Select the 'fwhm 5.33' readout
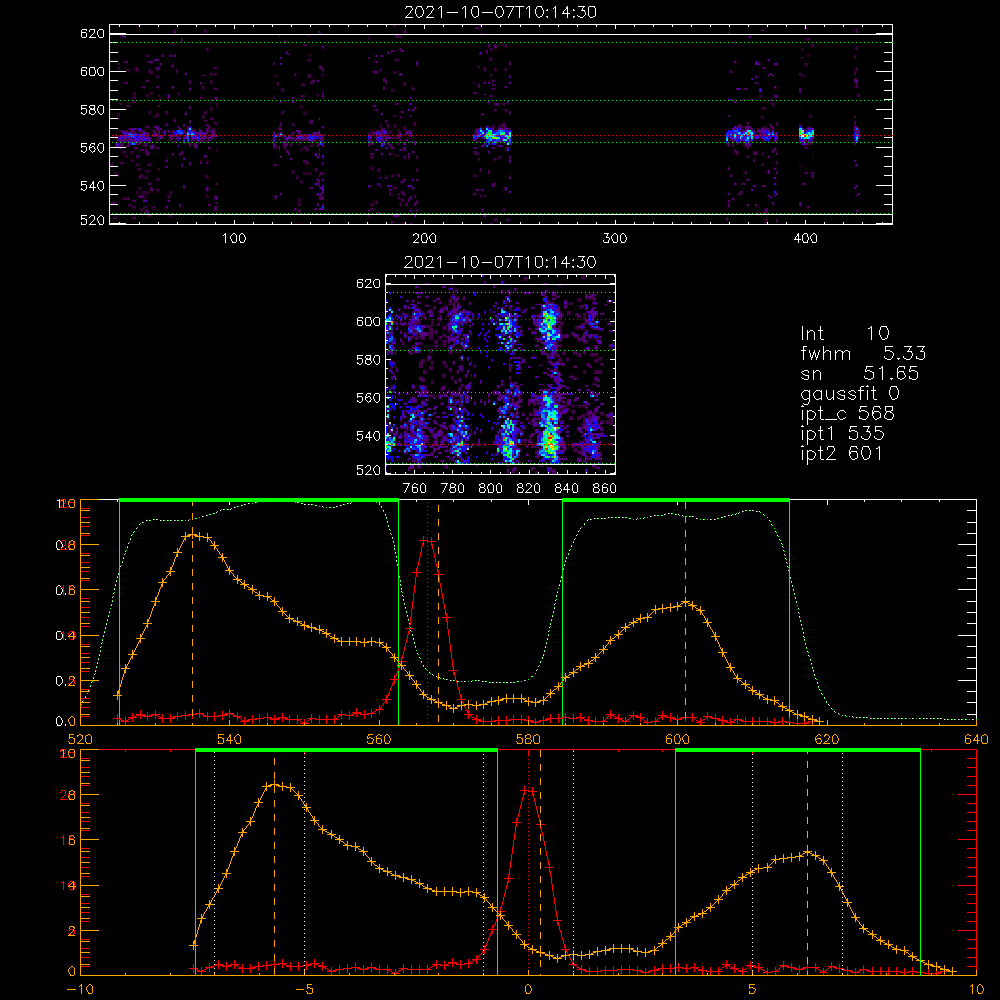This screenshot has height=1000, width=1000. [863, 353]
